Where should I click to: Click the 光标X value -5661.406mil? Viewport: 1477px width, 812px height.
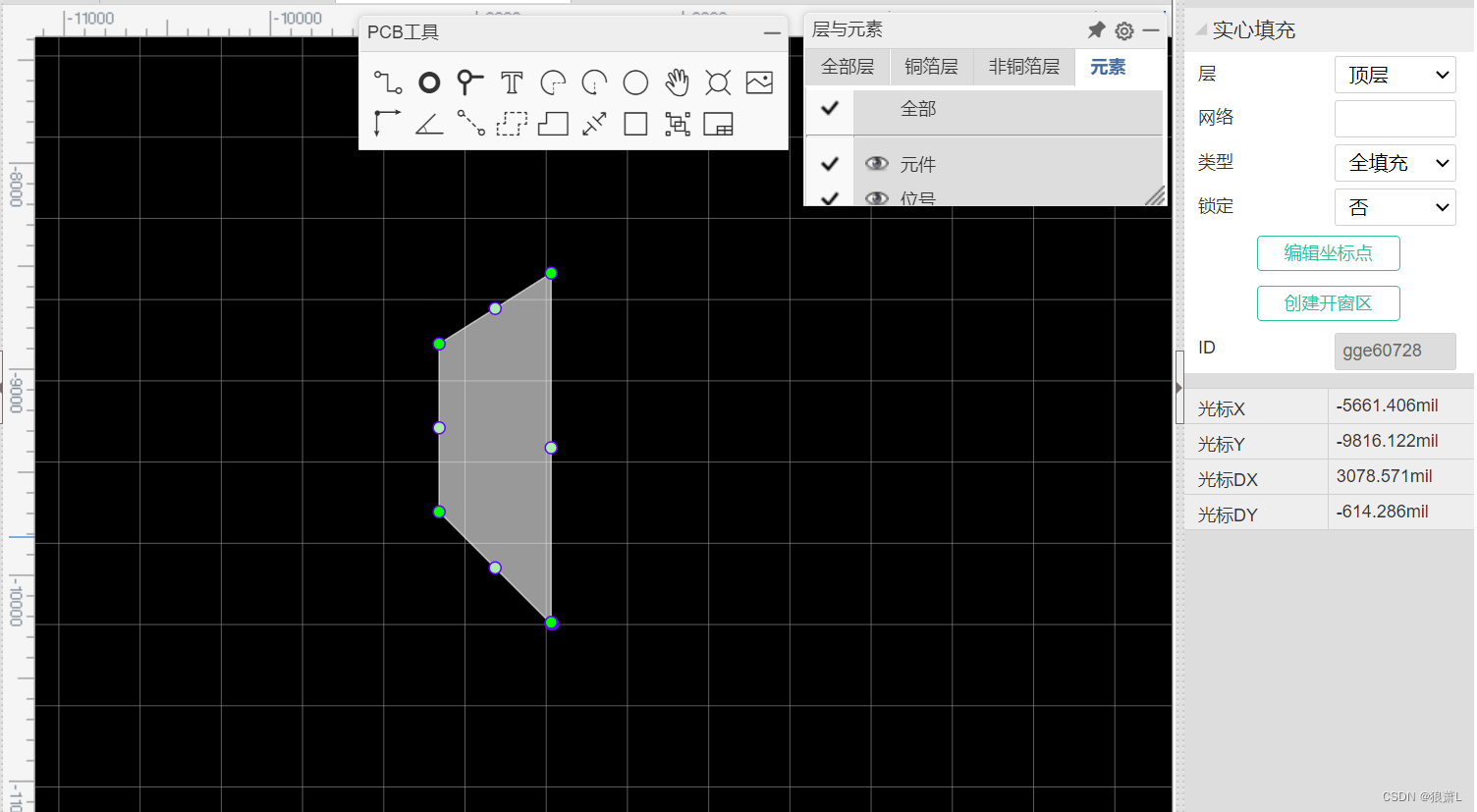tap(1387, 406)
